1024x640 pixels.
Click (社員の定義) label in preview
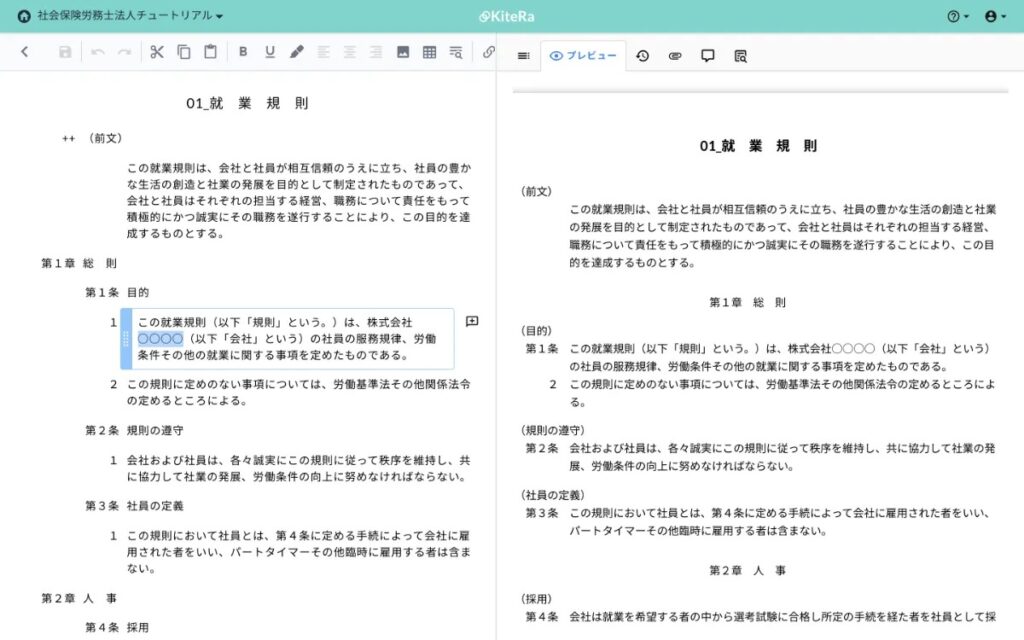(x=552, y=495)
